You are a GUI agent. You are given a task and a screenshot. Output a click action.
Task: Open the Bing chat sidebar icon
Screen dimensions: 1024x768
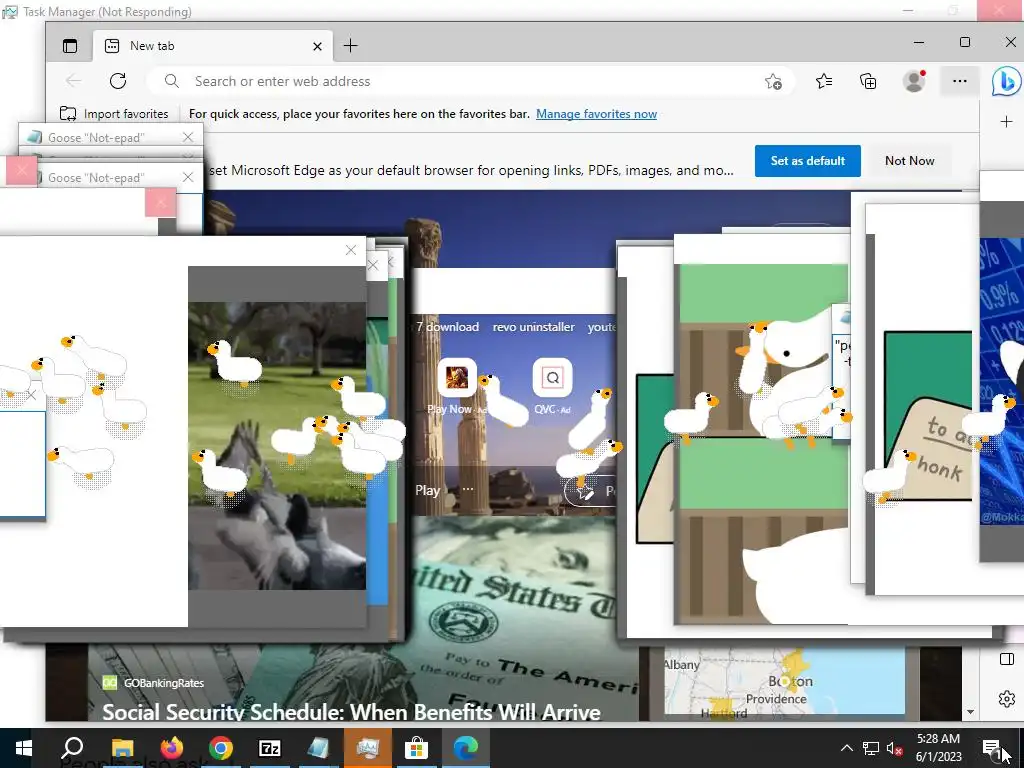click(1006, 82)
